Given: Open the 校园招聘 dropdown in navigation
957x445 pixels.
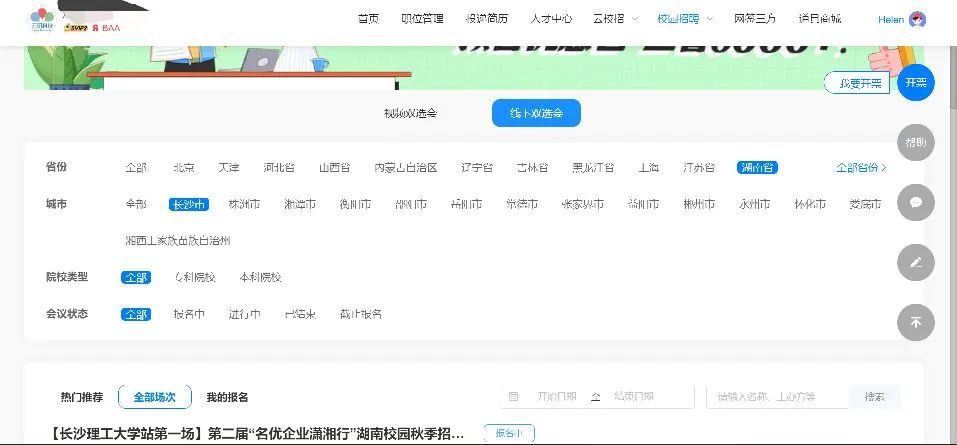Looking at the screenshot, I should coord(685,19).
